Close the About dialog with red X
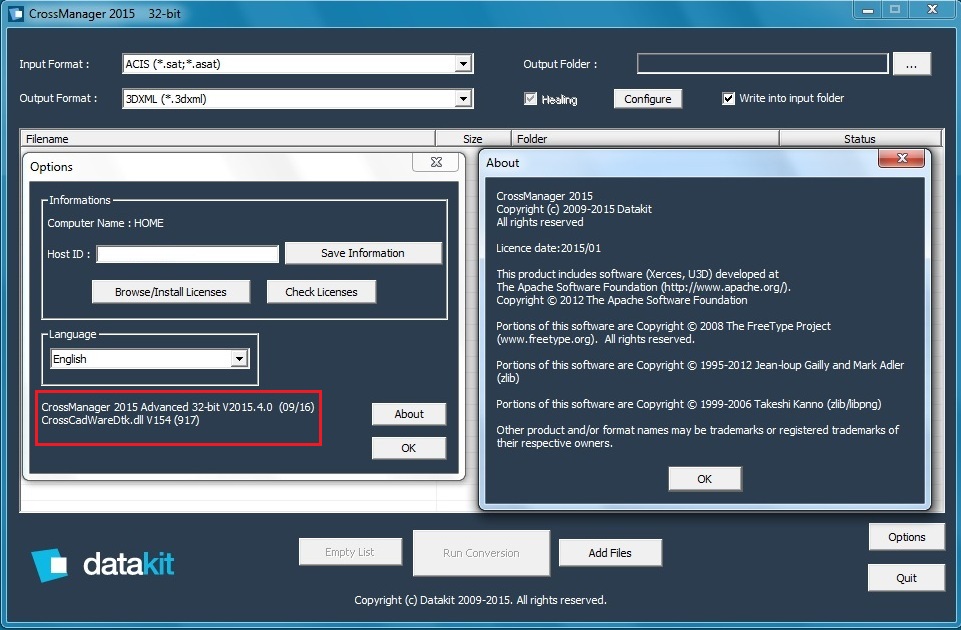This screenshot has height=630, width=961. tap(902, 159)
